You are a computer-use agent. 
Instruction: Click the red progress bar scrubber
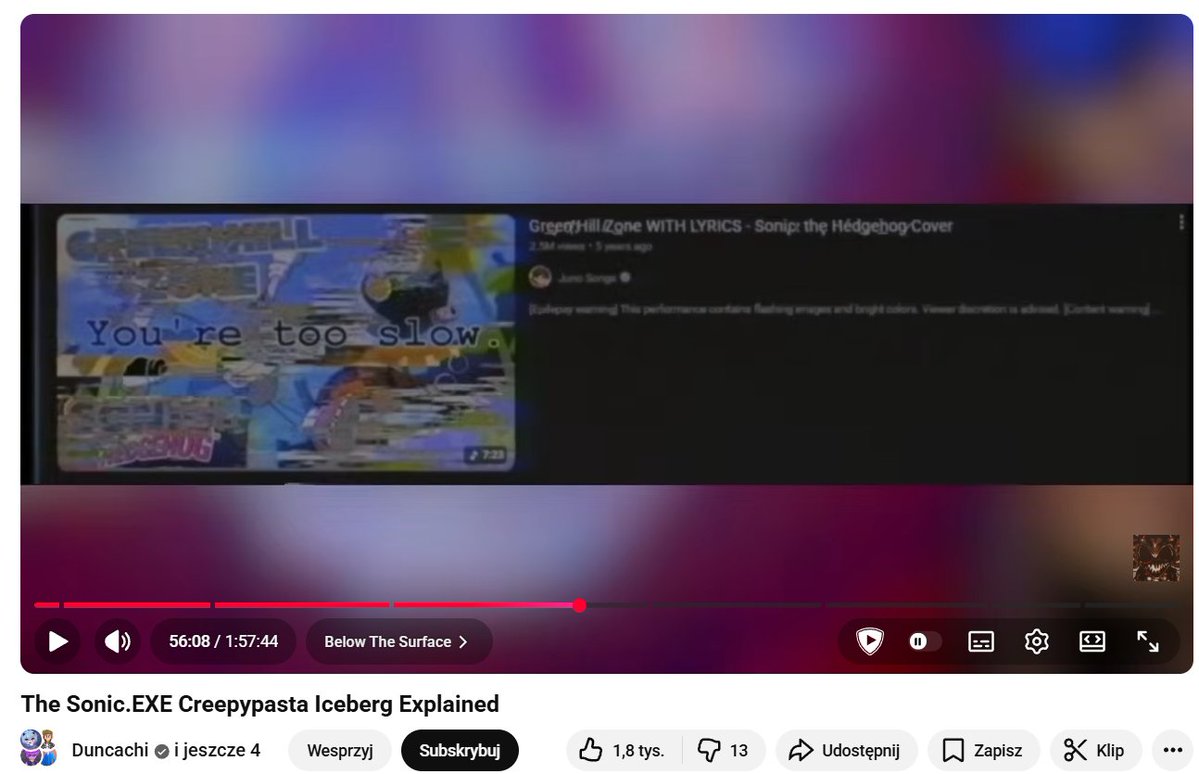pyautogui.click(x=580, y=605)
